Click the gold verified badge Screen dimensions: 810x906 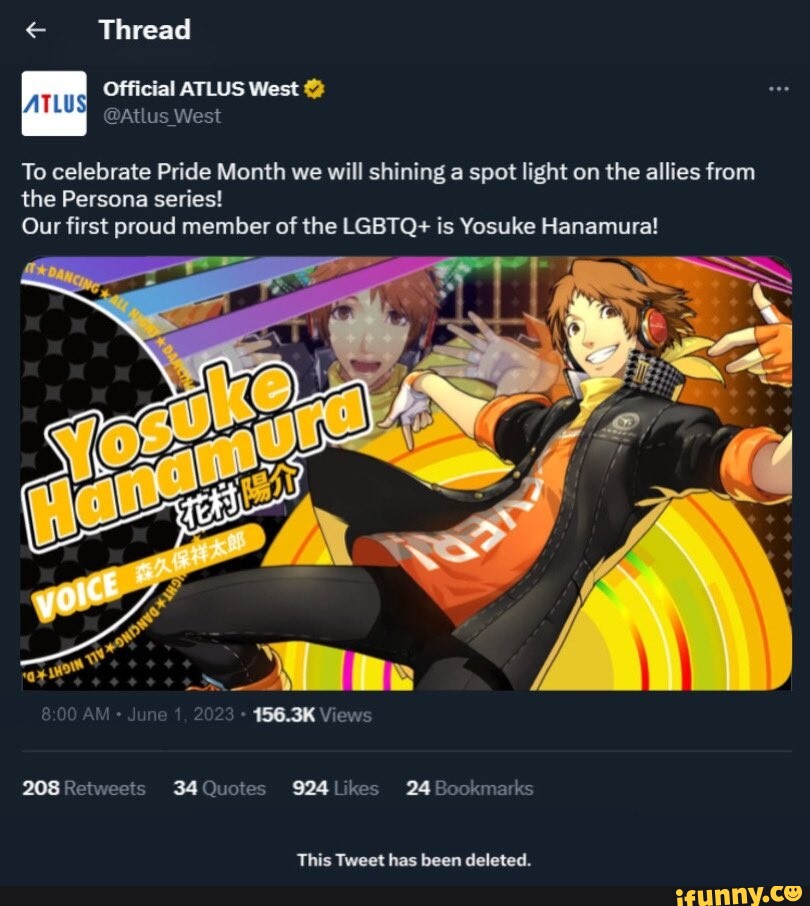point(314,89)
